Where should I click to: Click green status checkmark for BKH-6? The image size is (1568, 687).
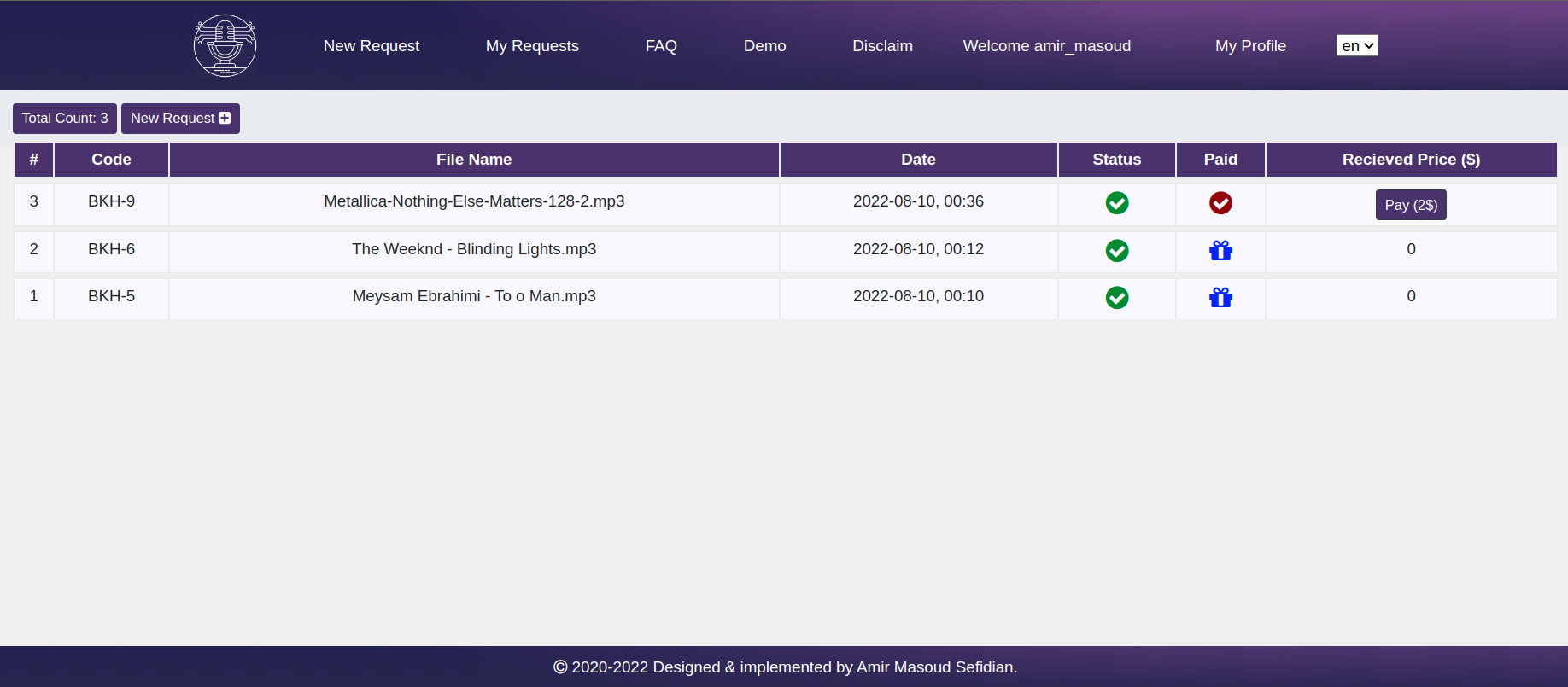pyautogui.click(x=1117, y=251)
